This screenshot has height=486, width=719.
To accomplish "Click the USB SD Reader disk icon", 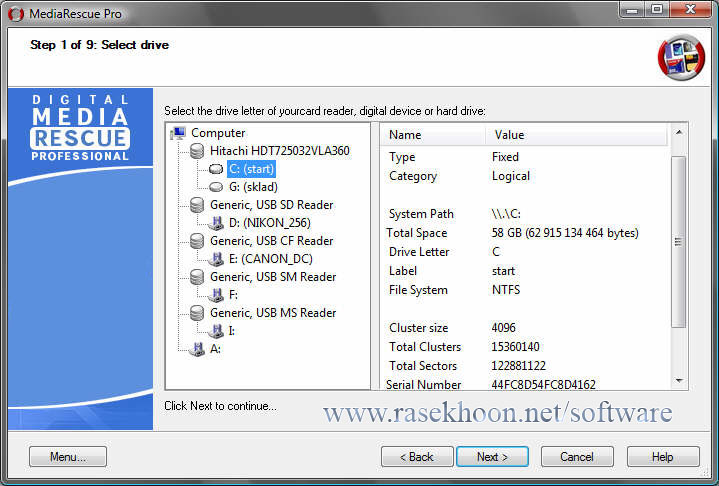I will point(197,205).
